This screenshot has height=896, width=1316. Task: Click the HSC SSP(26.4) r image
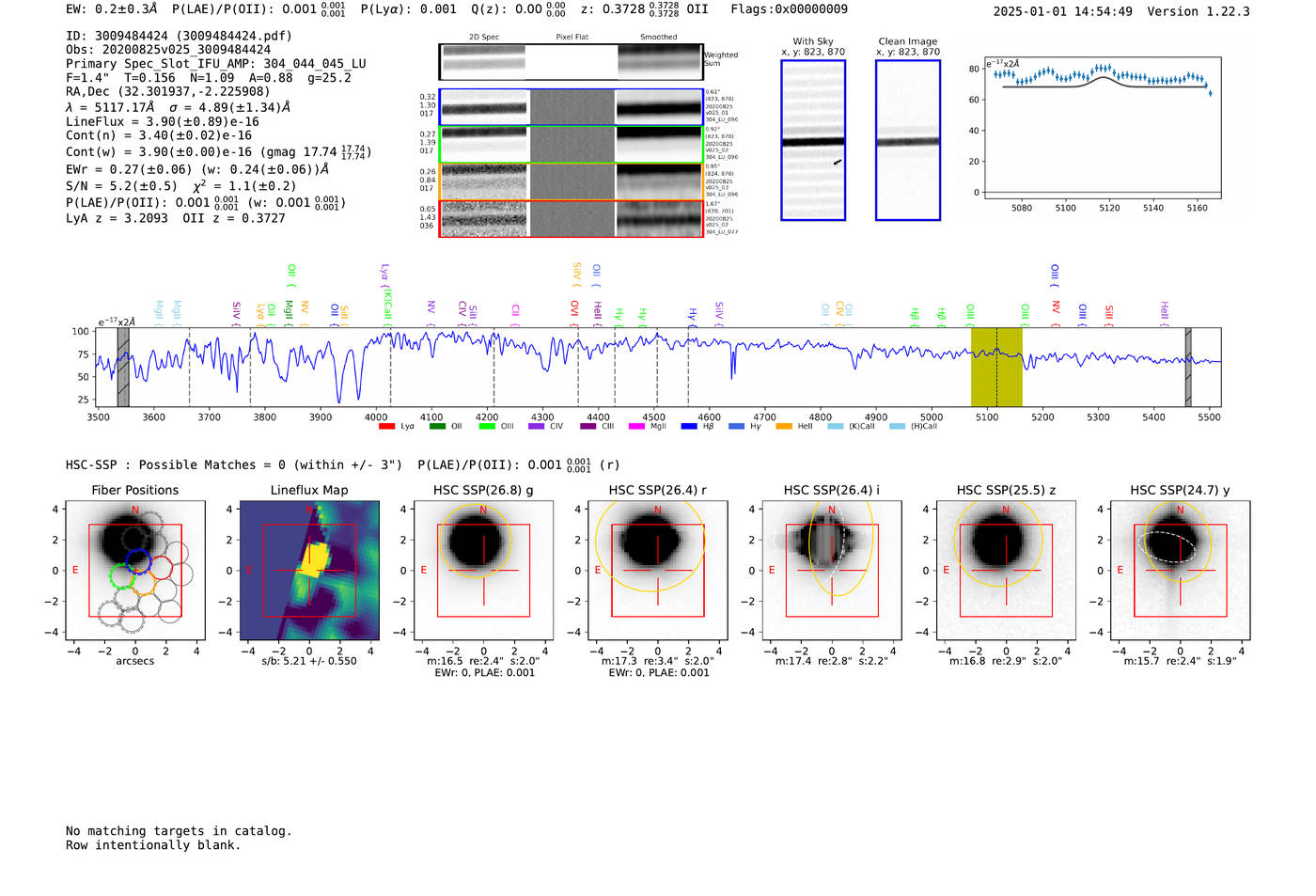[x=658, y=571]
